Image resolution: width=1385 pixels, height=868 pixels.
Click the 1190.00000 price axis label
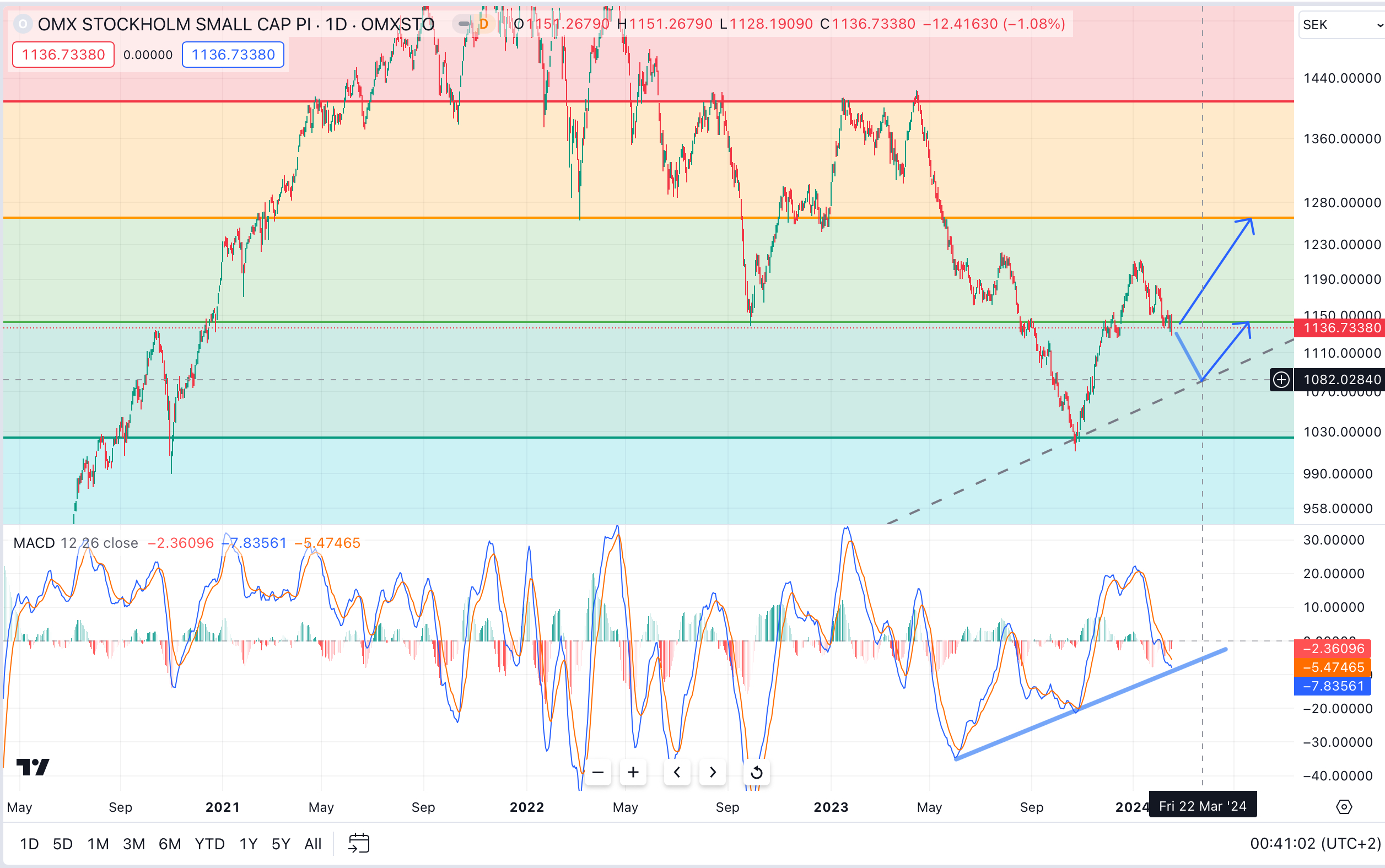pos(1342,279)
